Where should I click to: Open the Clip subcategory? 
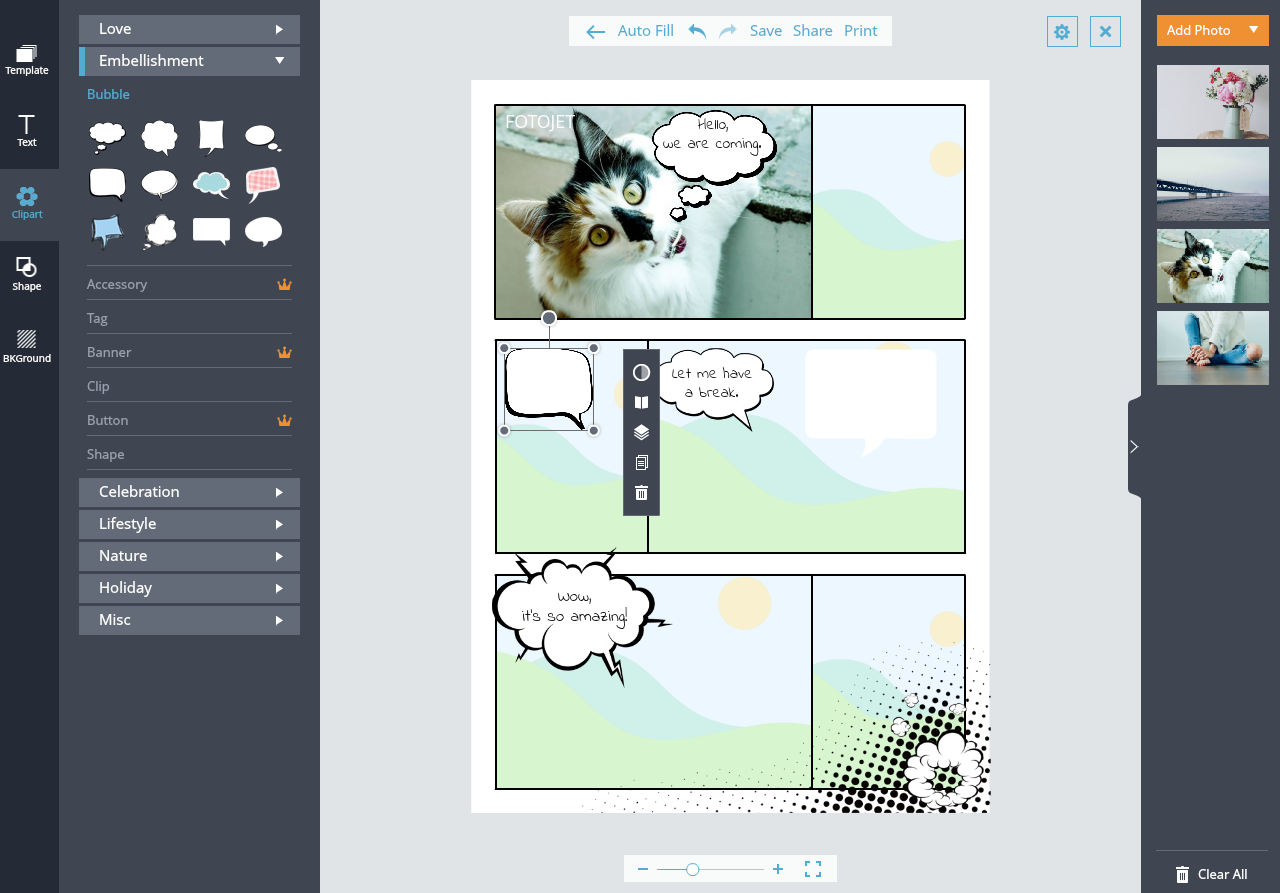(189, 386)
